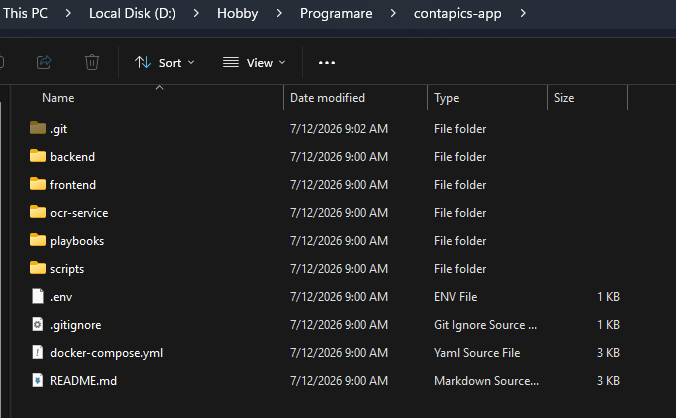Open the Sort dropdown menu
Image resolution: width=676 pixels, height=418 pixels.
pos(165,63)
